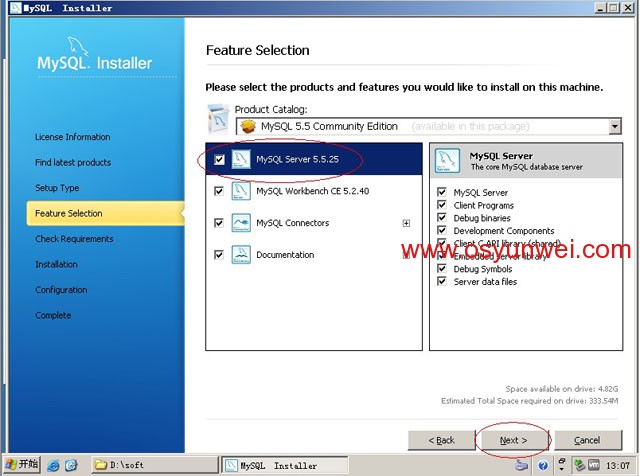The width and height of the screenshot is (640, 476).
Task: Click the Debug Symbols label
Action: pyautogui.click(x=483, y=269)
